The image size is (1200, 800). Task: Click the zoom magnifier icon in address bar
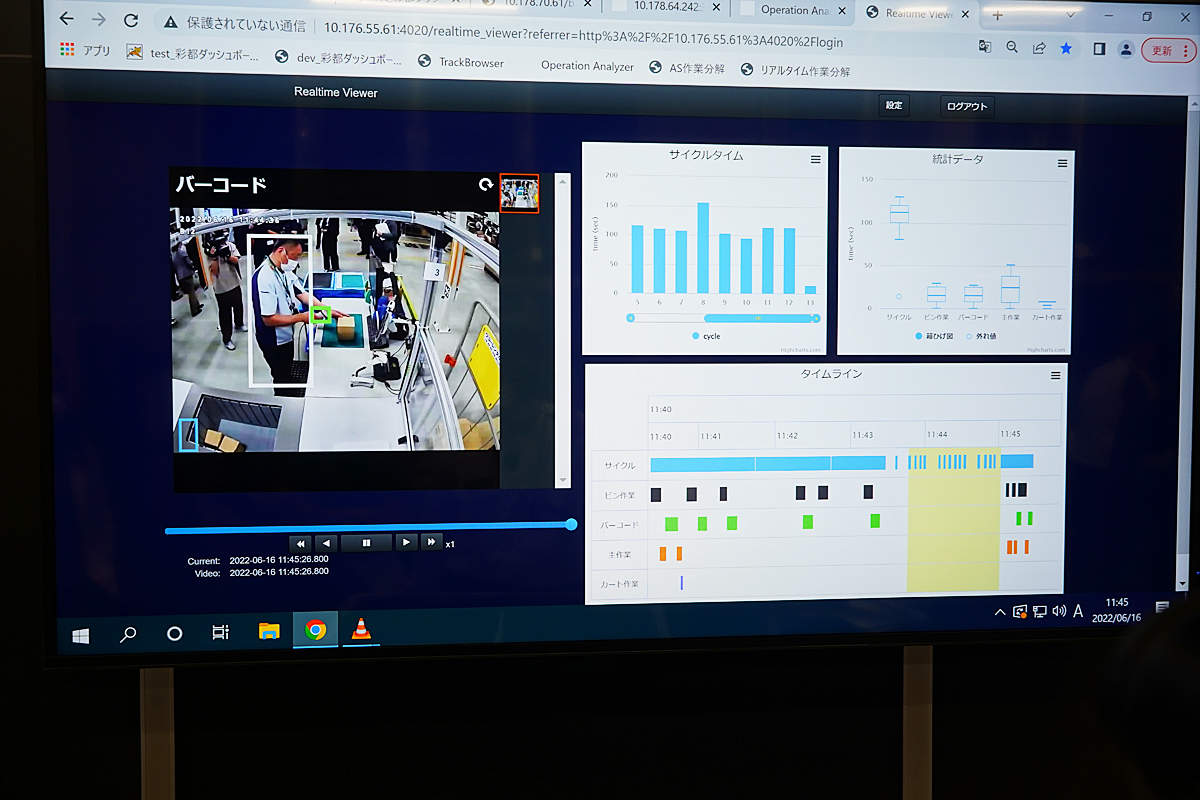point(1012,47)
